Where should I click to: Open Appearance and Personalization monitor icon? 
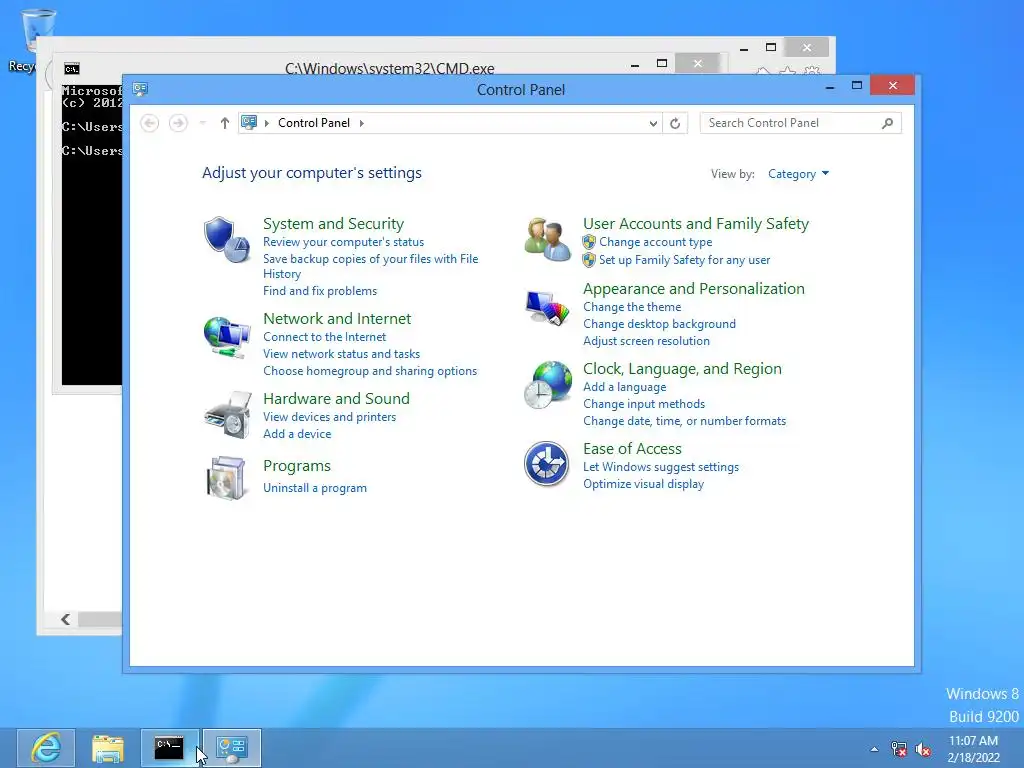547,308
